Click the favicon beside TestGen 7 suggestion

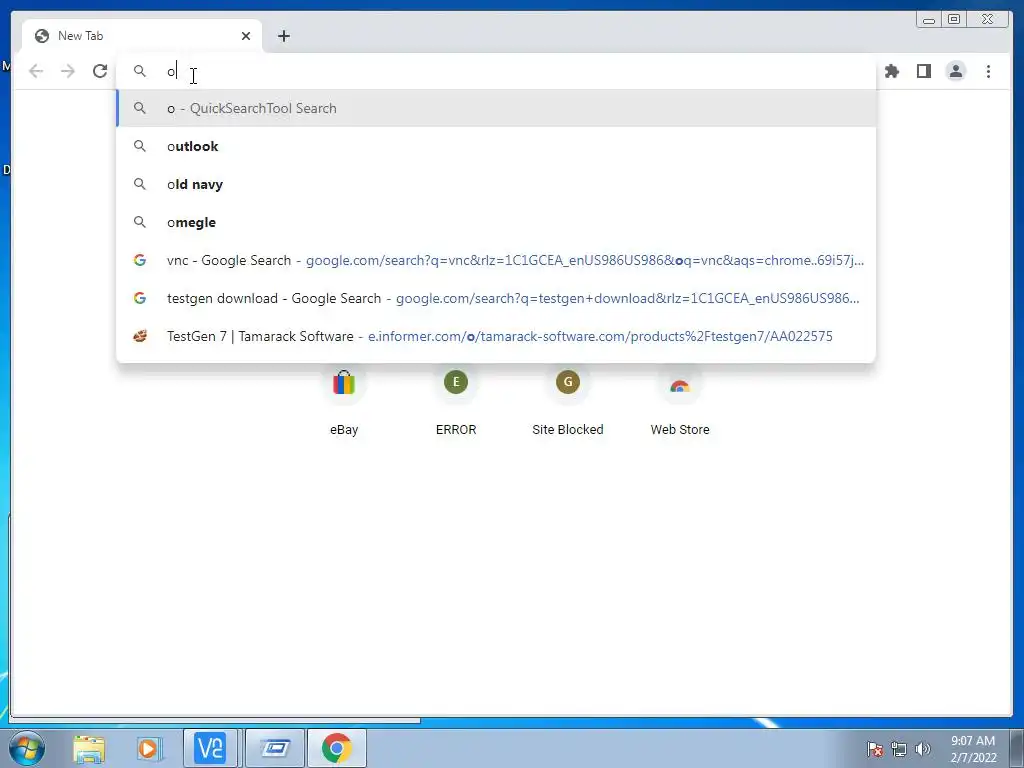point(140,336)
